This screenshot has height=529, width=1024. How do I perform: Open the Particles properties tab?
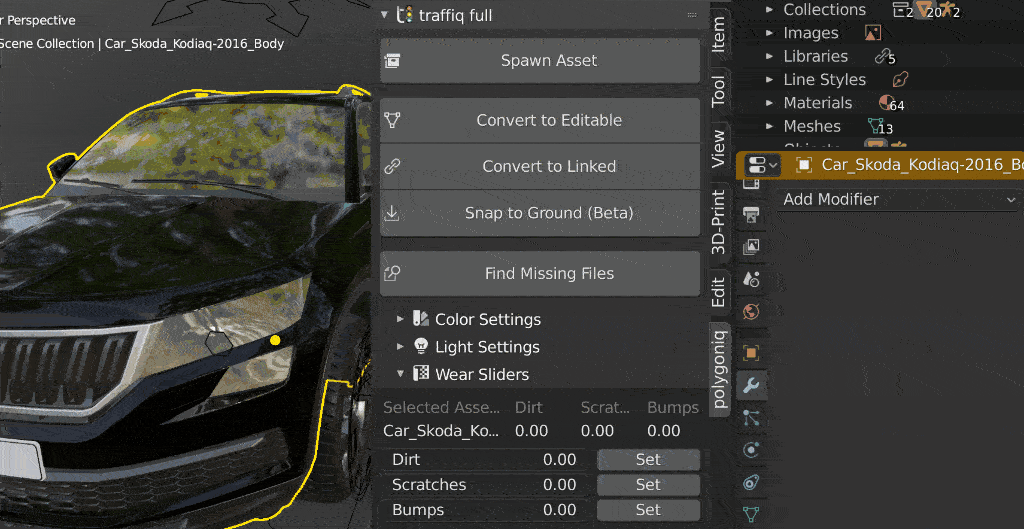[x=751, y=418]
